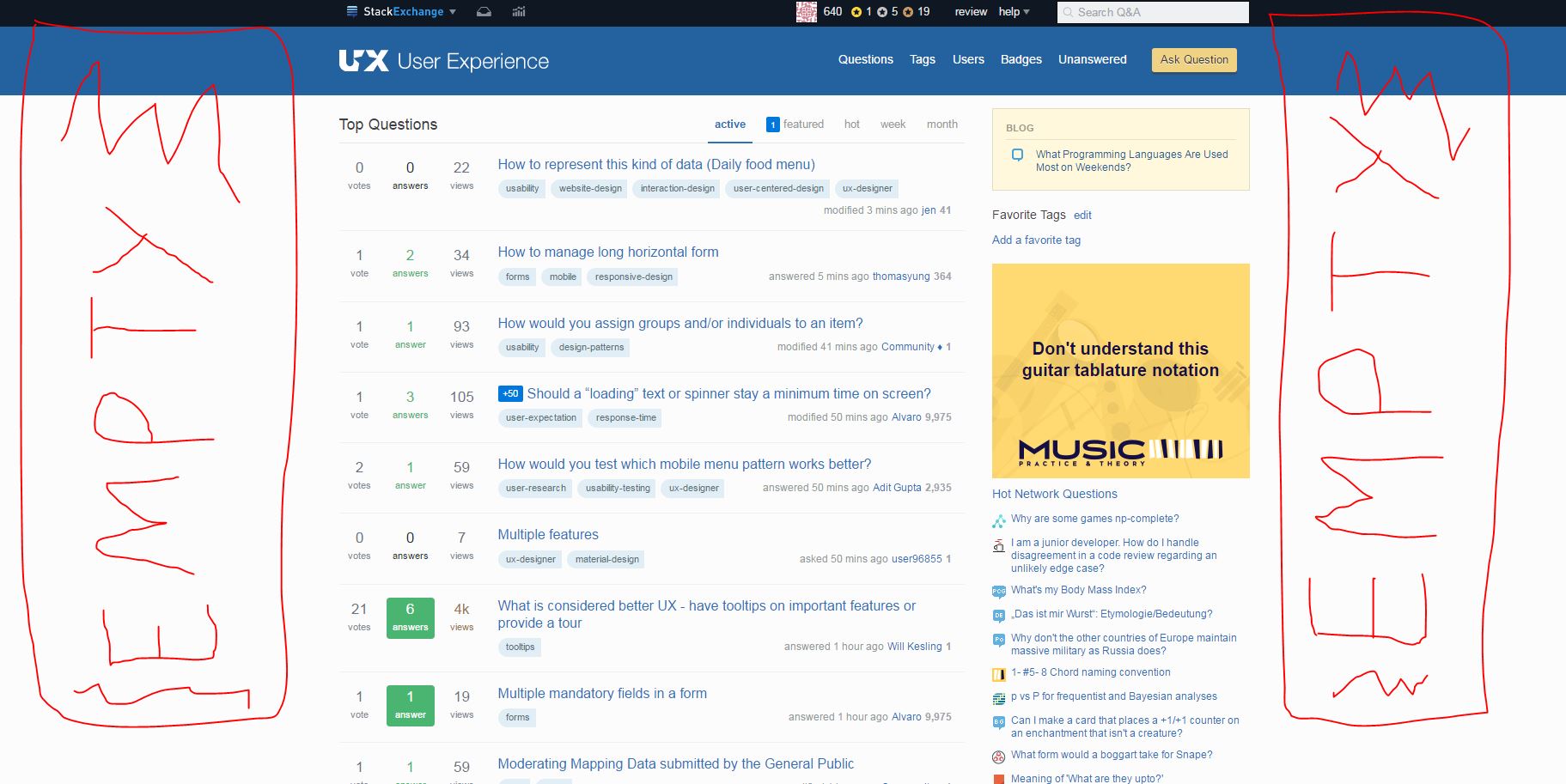Focus the Search Q&A field
The height and width of the screenshot is (784, 1566).
[1153, 12]
